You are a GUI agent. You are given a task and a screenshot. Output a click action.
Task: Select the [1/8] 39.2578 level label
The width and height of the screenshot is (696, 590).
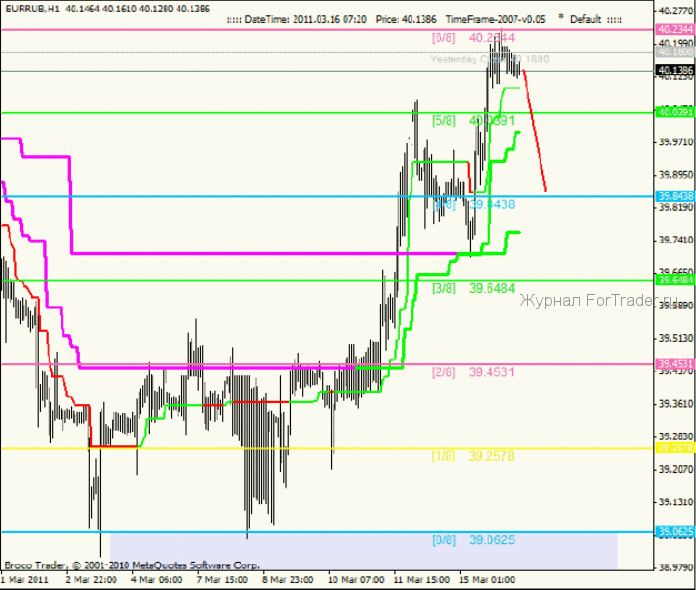(473, 456)
